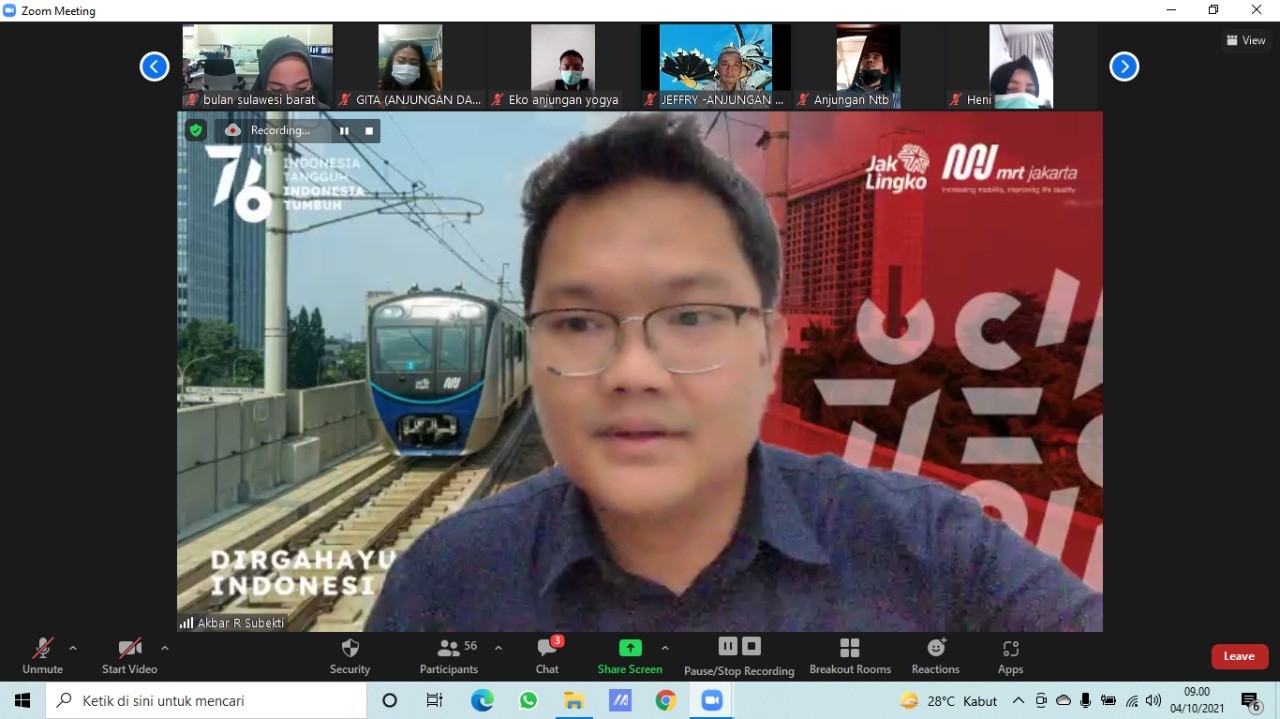Open the View layout menu
Screen dimensions: 1280x719
coord(1246,40)
